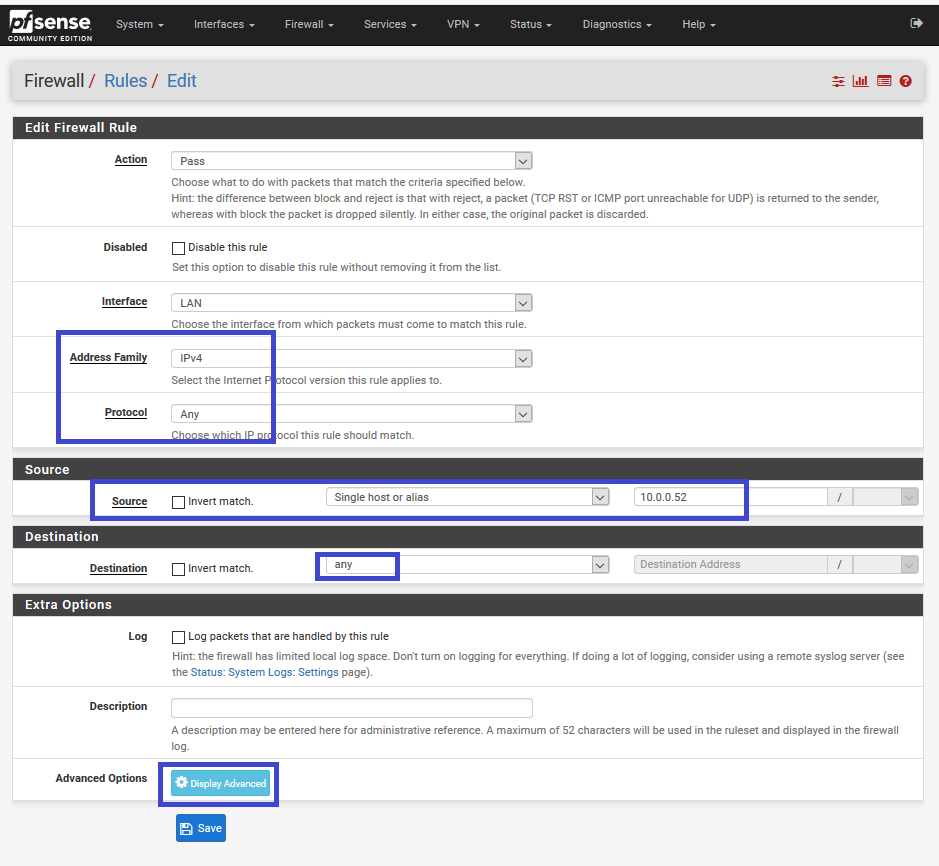
Task: Click the logout icon in top bar
Action: tap(916, 23)
